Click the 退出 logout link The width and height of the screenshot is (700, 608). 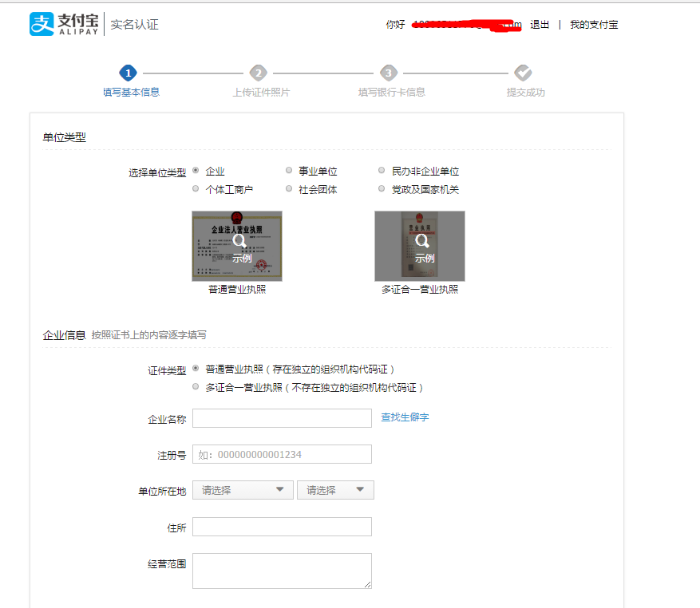[539, 25]
